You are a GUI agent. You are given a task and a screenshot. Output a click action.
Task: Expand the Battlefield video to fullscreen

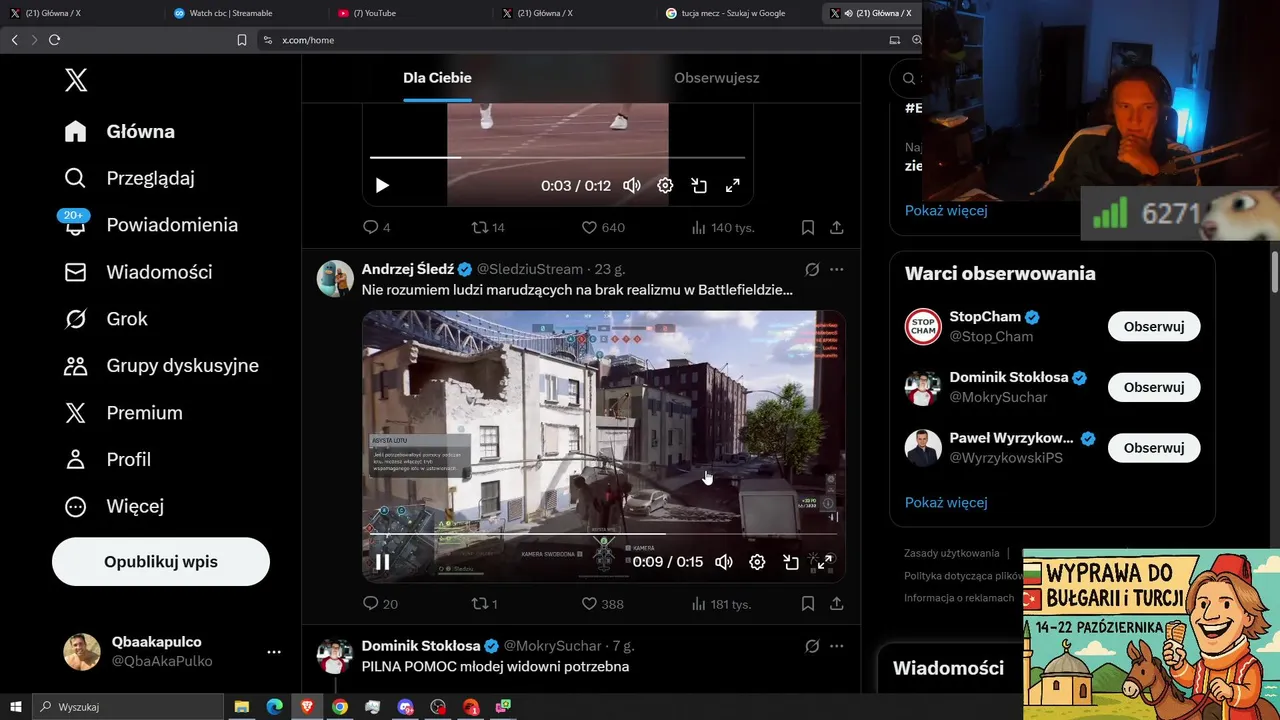coord(825,562)
